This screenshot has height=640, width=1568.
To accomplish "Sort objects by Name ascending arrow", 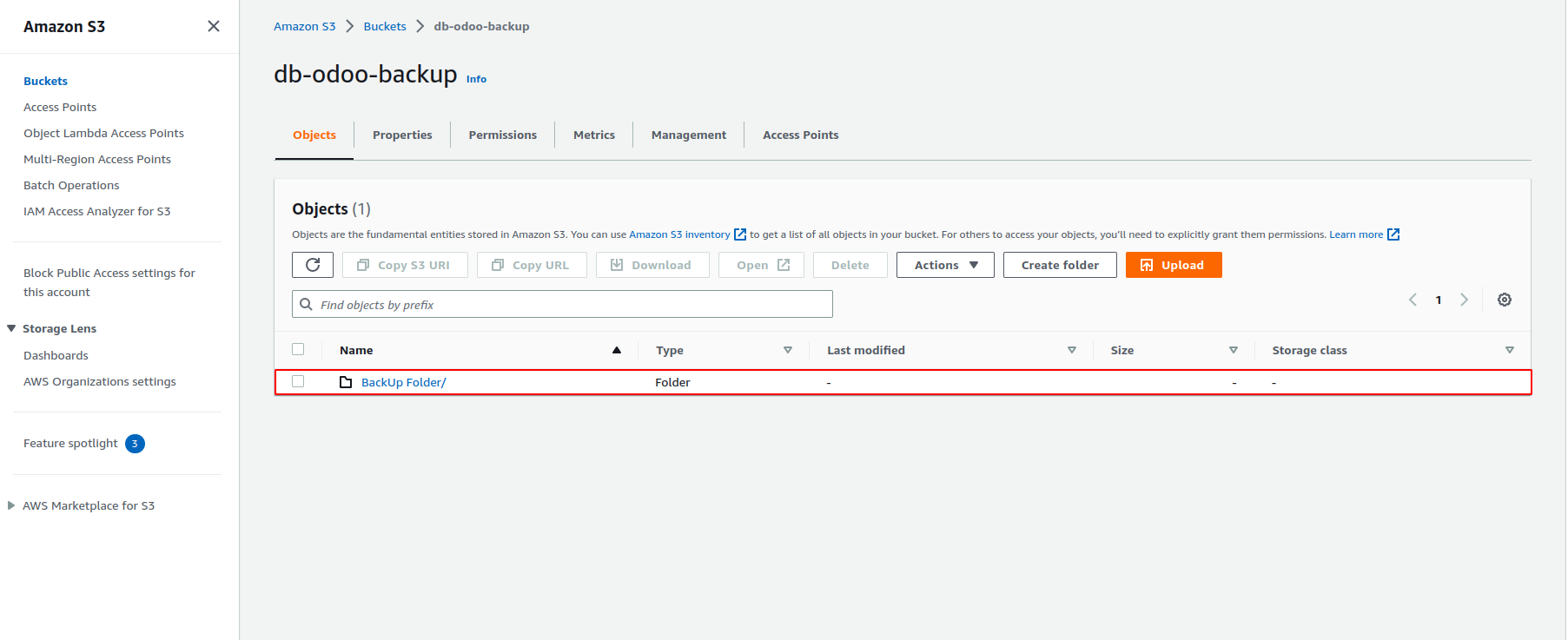I will pyautogui.click(x=617, y=350).
